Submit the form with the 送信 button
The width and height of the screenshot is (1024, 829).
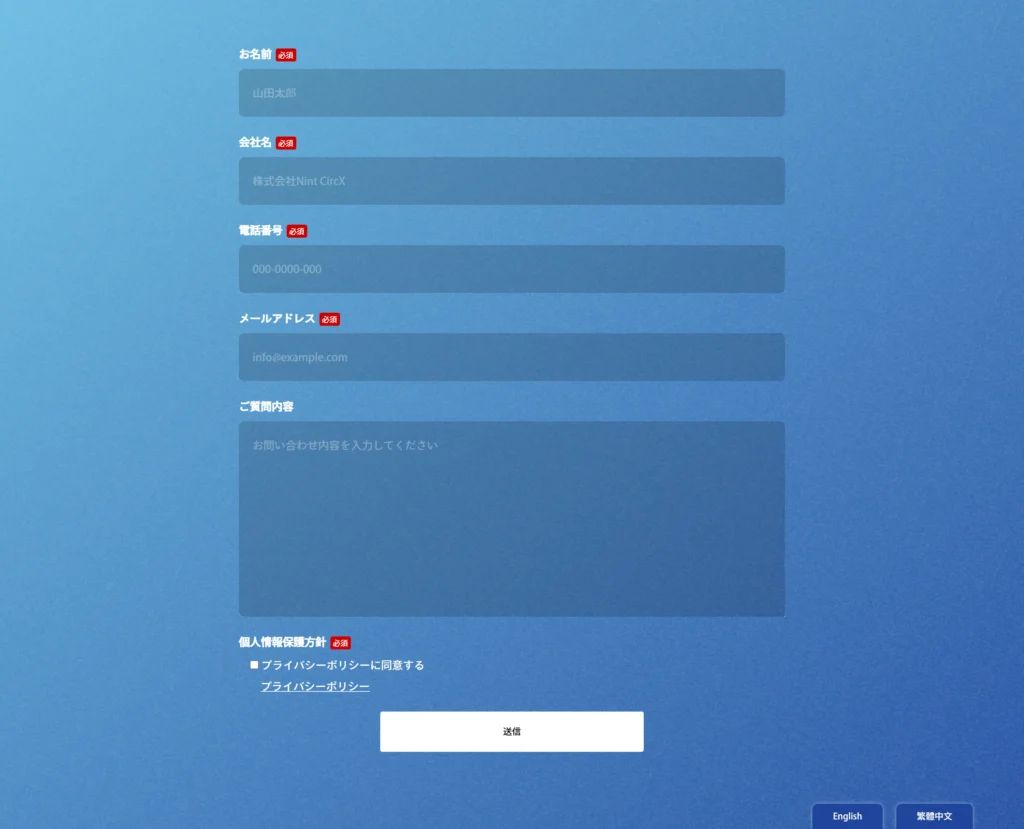[511, 732]
